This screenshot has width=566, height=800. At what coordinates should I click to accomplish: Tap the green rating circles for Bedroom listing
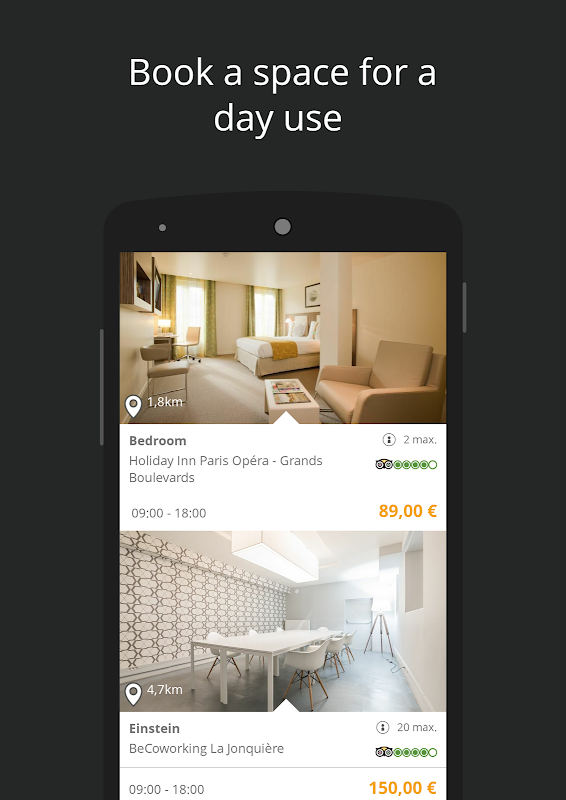point(415,464)
